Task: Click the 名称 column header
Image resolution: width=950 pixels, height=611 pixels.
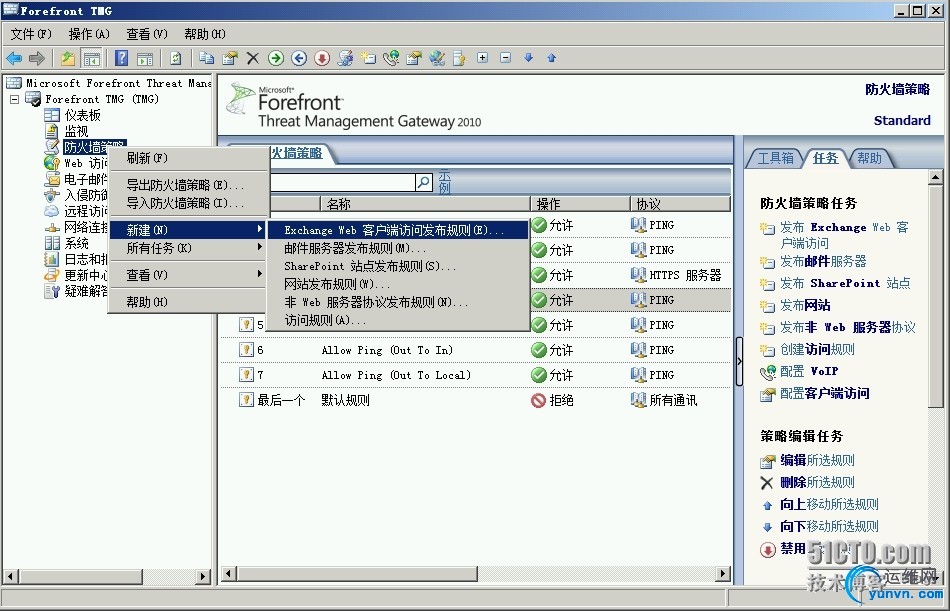Action: click(425, 204)
